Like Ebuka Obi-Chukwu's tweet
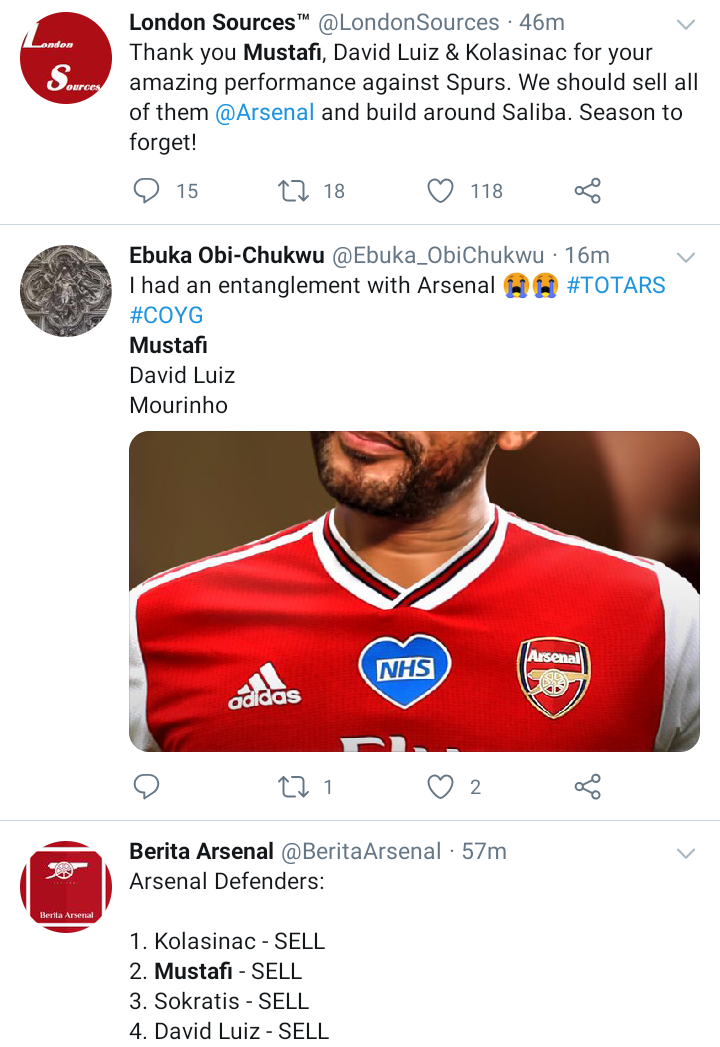720x1047 pixels. (441, 787)
